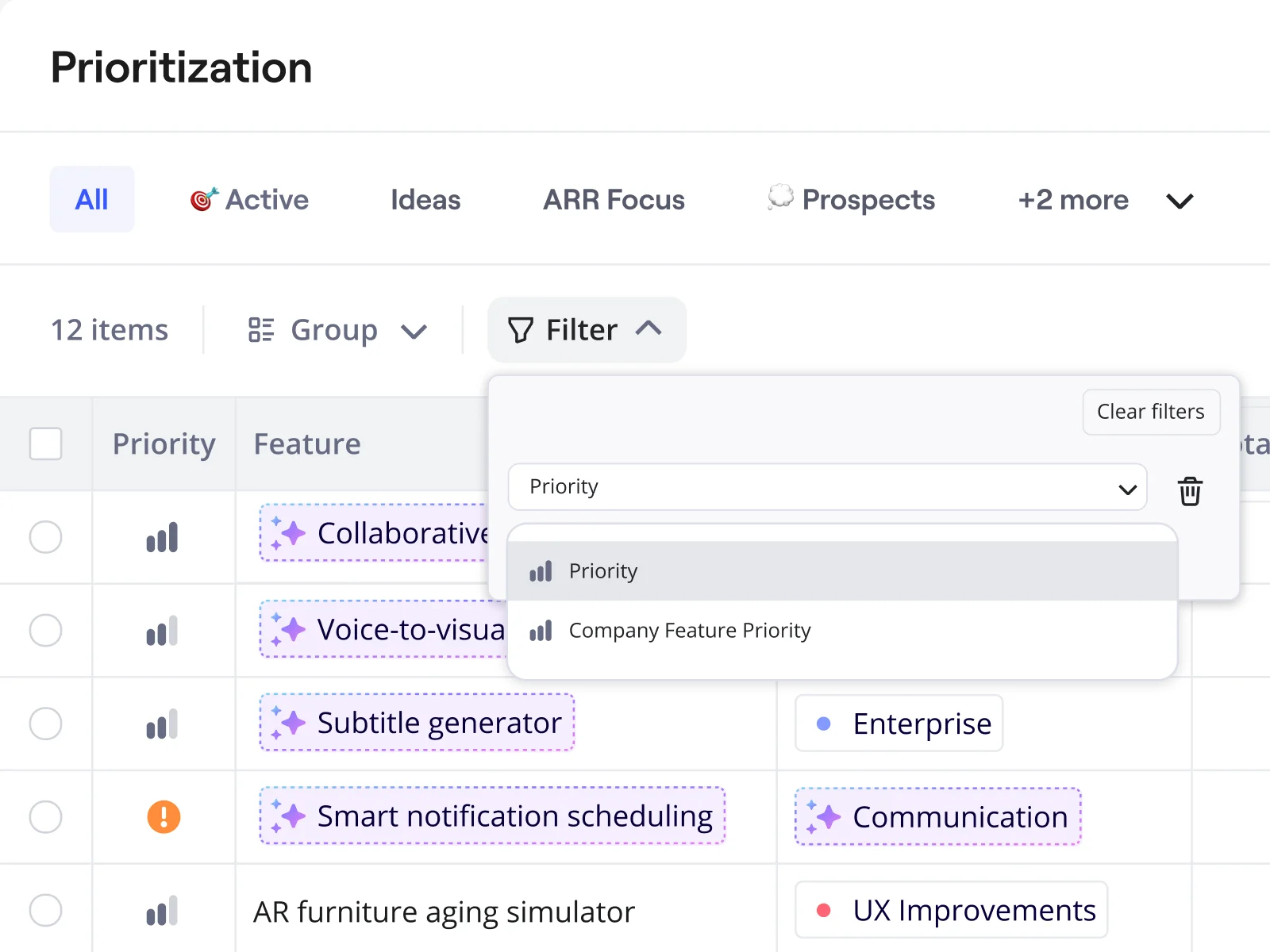The width and height of the screenshot is (1270, 952).
Task: Switch to the Active tab
Action: click(250, 200)
